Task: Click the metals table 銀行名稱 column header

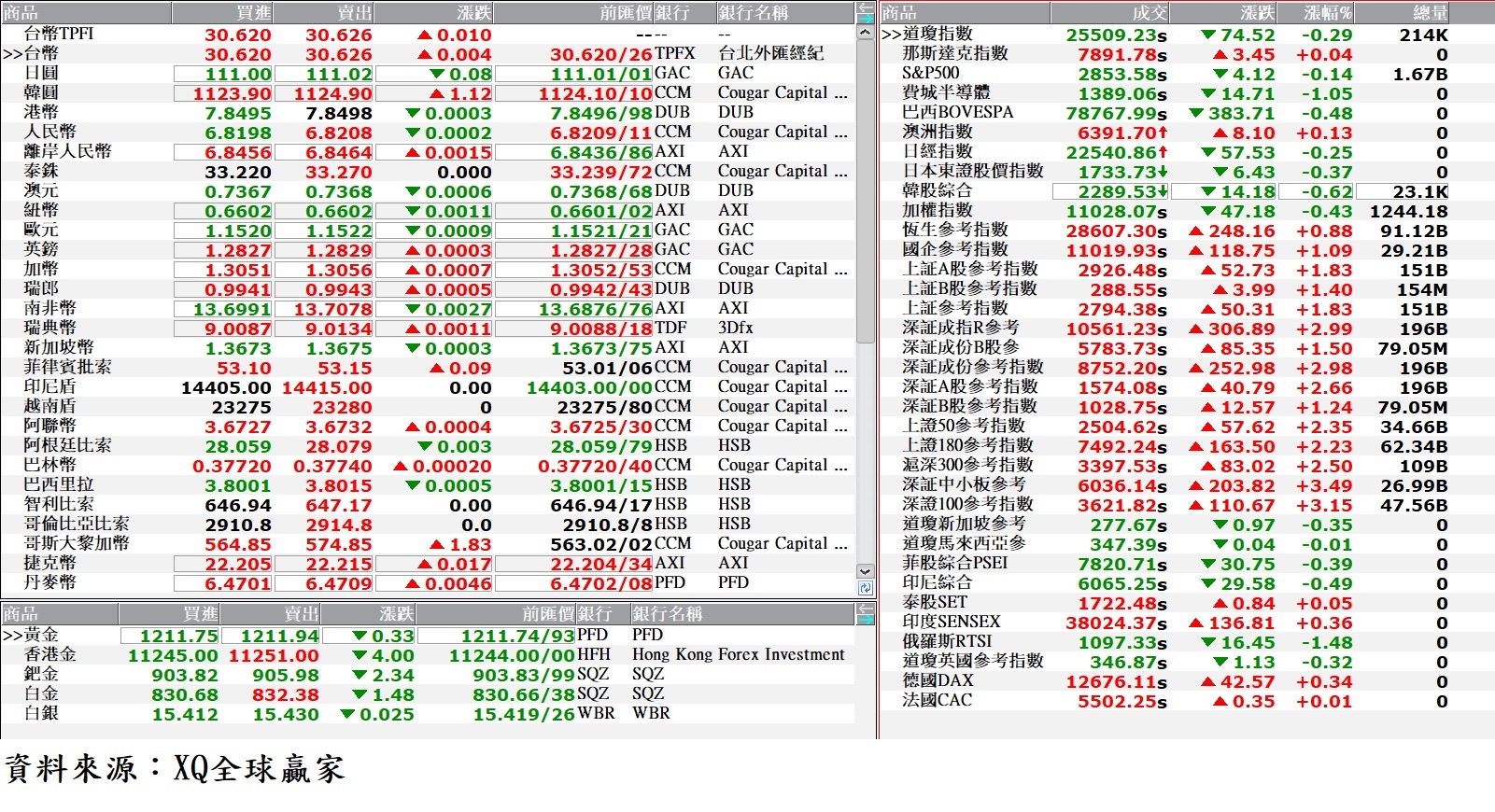Action: tap(742, 614)
